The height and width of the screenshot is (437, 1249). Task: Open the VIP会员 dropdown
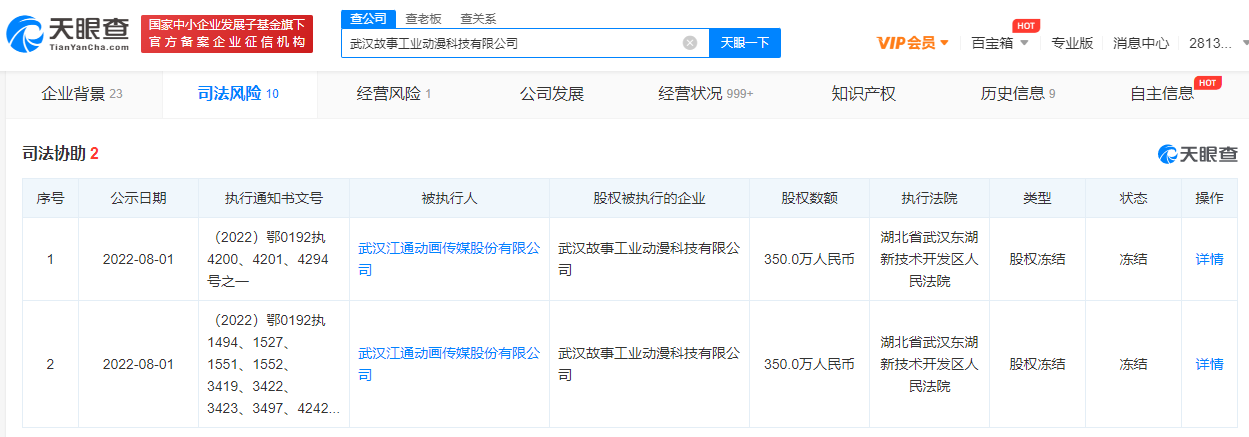click(913, 43)
